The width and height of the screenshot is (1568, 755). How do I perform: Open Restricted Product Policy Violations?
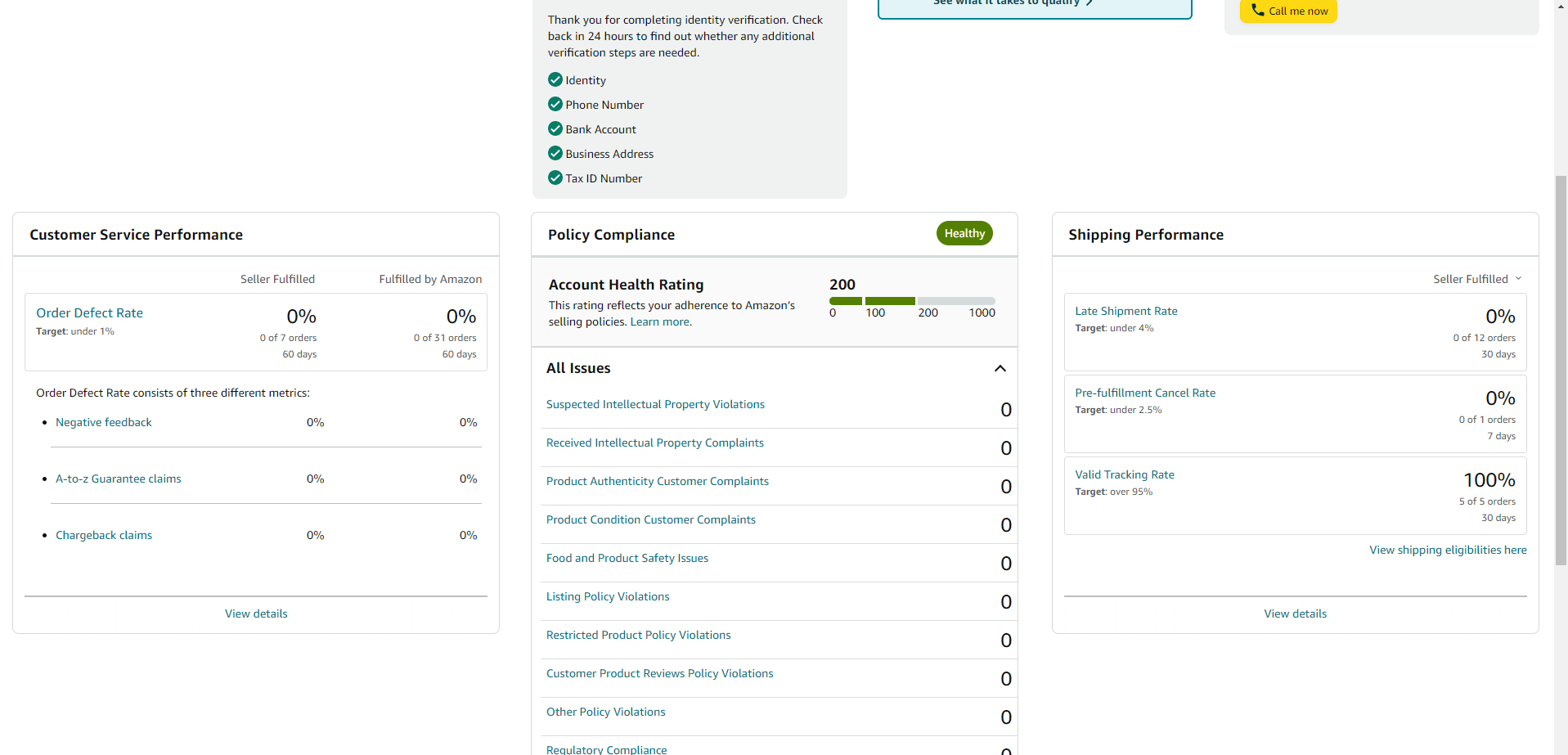(639, 635)
